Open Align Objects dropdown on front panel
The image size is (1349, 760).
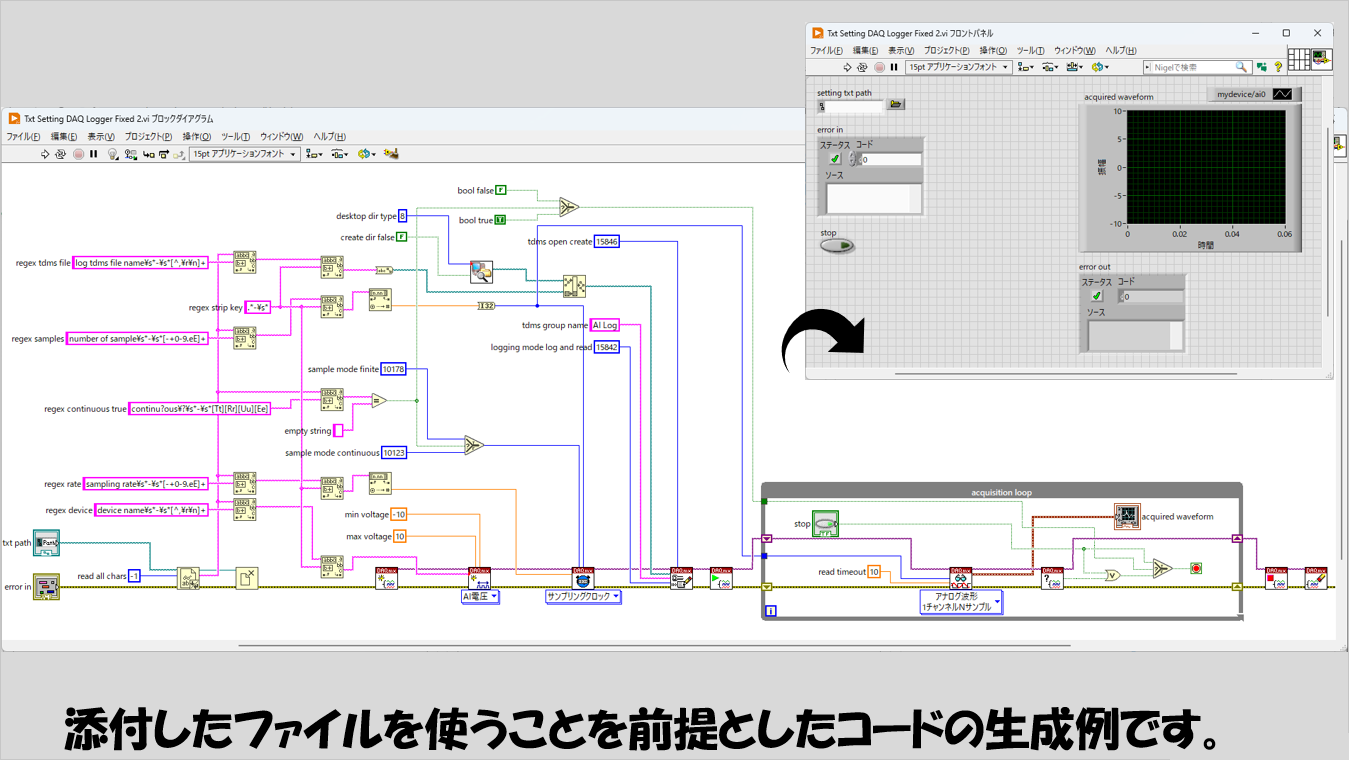pyautogui.click(x=1026, y=67)
